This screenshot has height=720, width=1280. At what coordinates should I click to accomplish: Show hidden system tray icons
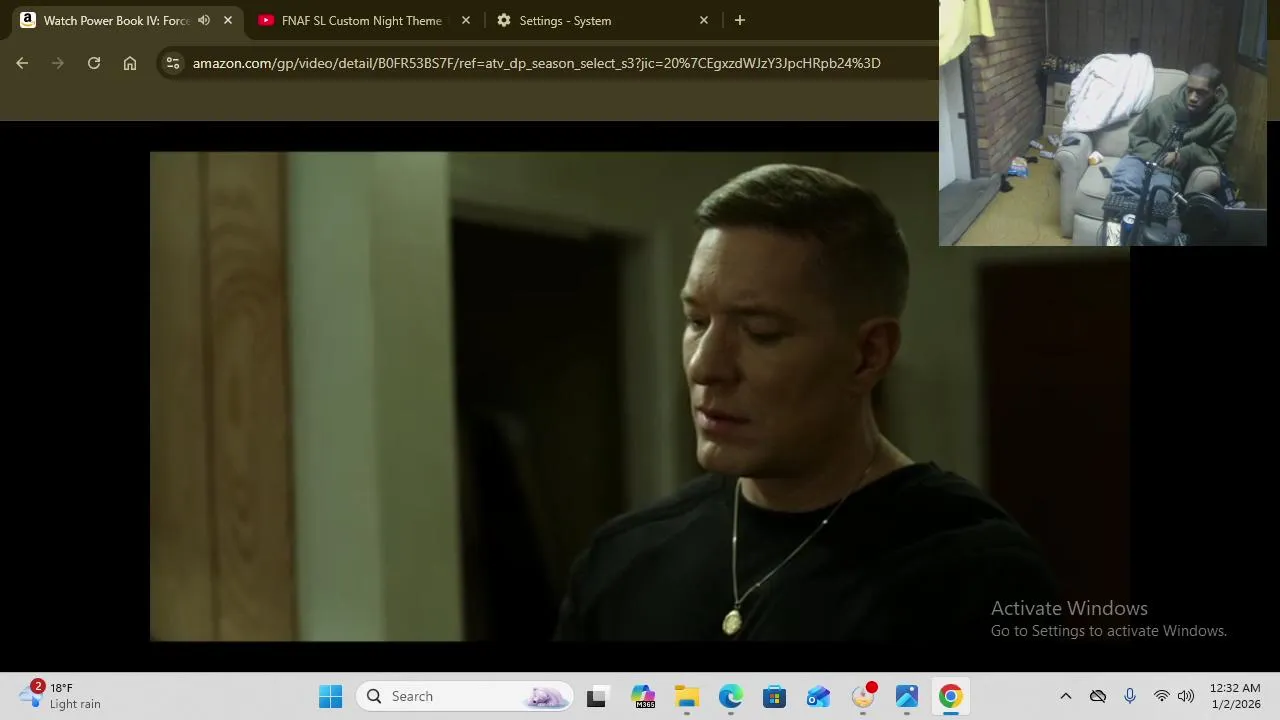pyautogui.click(x=1066, y=696)
